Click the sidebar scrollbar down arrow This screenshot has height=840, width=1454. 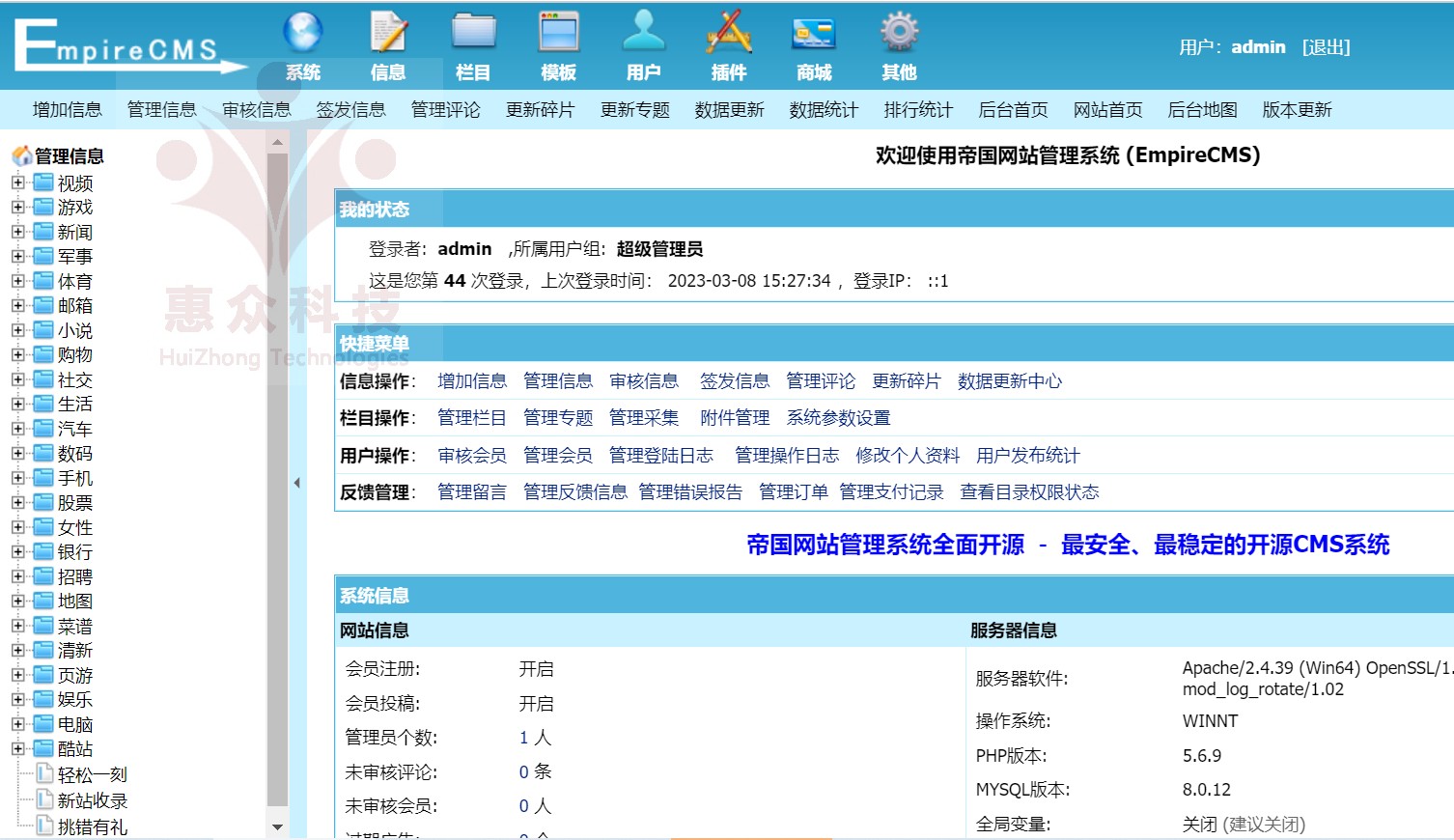coord(277,827)
